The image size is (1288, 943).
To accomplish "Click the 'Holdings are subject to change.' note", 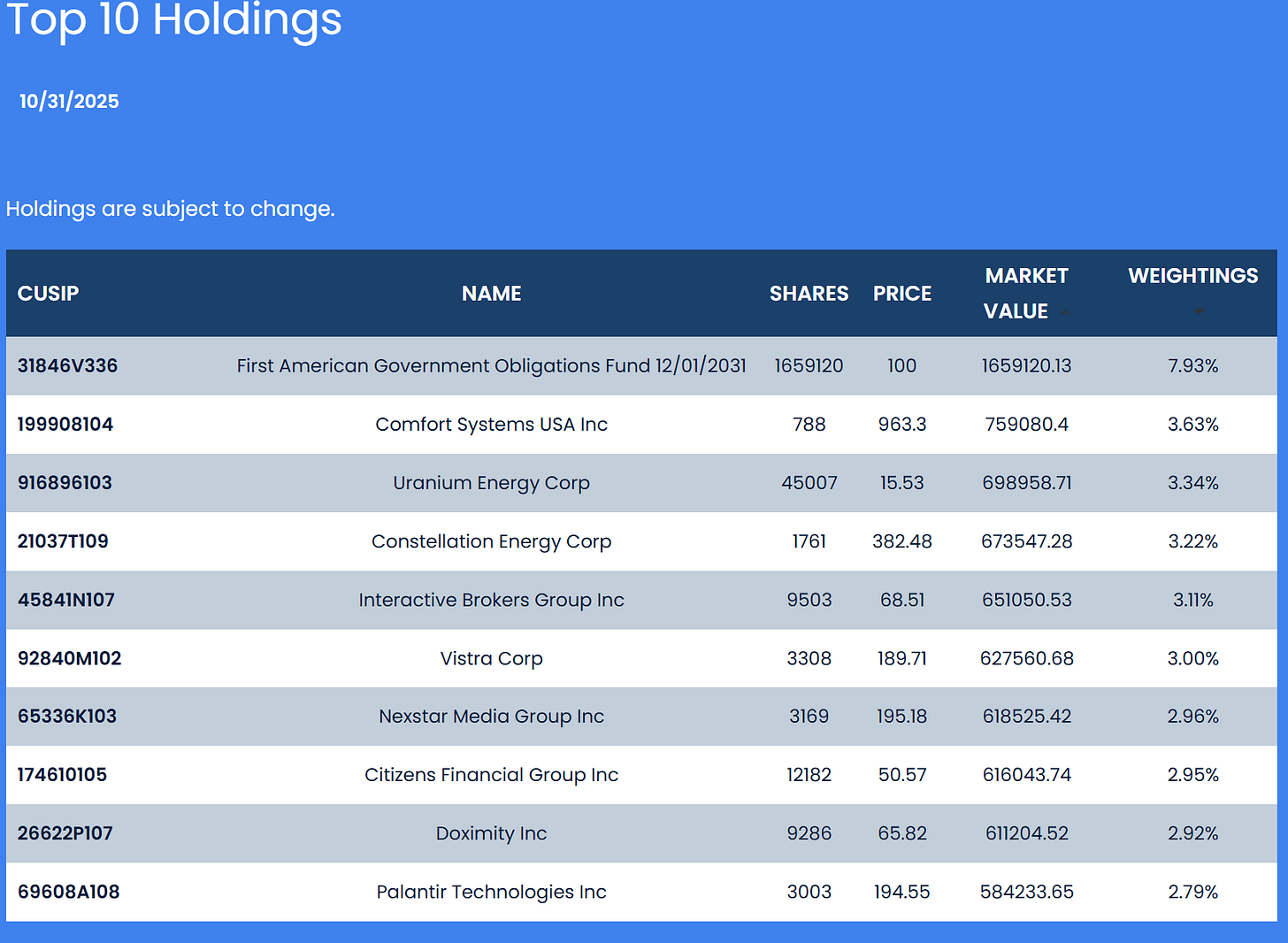I will coord(171,209).
